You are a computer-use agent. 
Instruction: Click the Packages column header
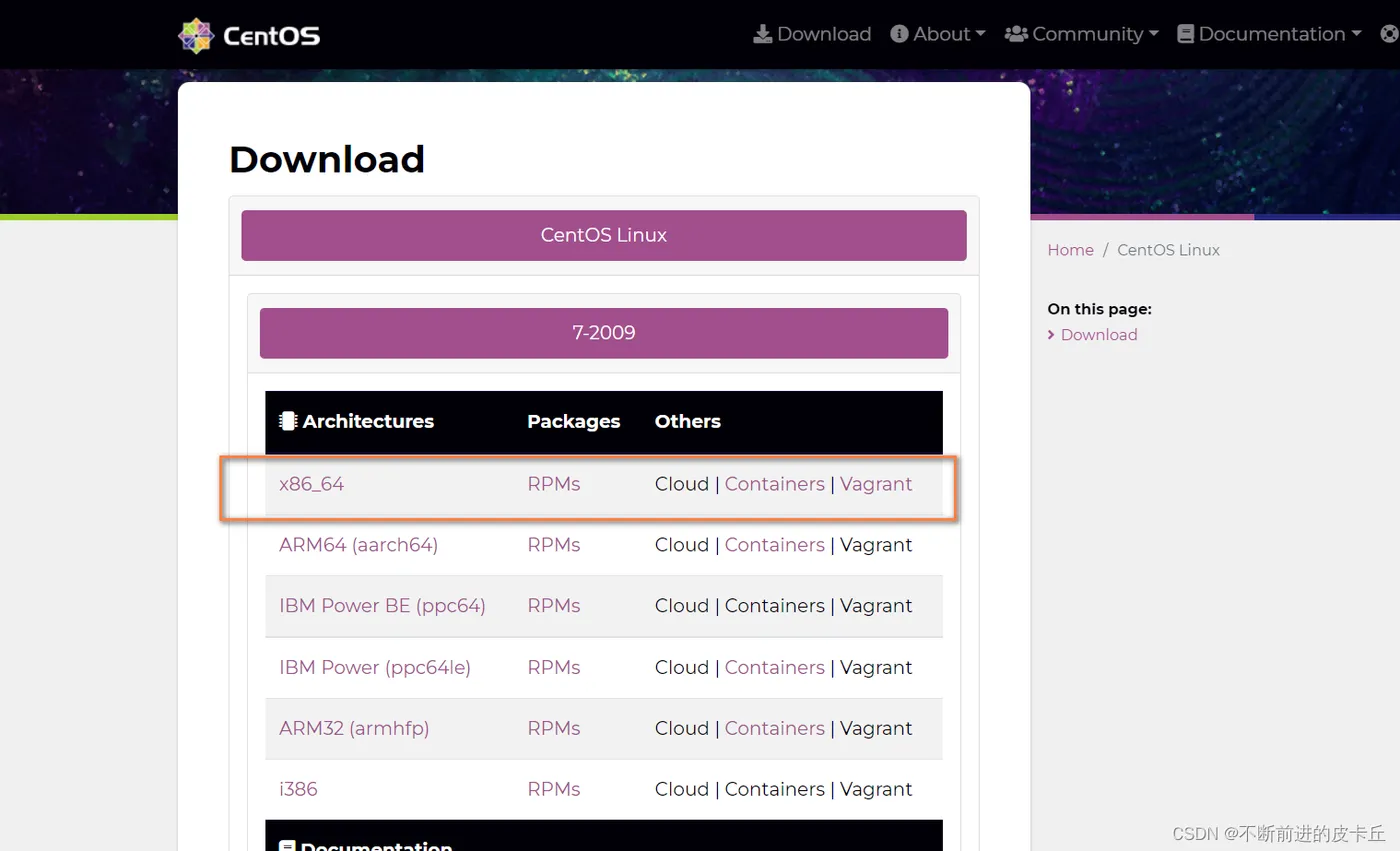tap(574, 421)
